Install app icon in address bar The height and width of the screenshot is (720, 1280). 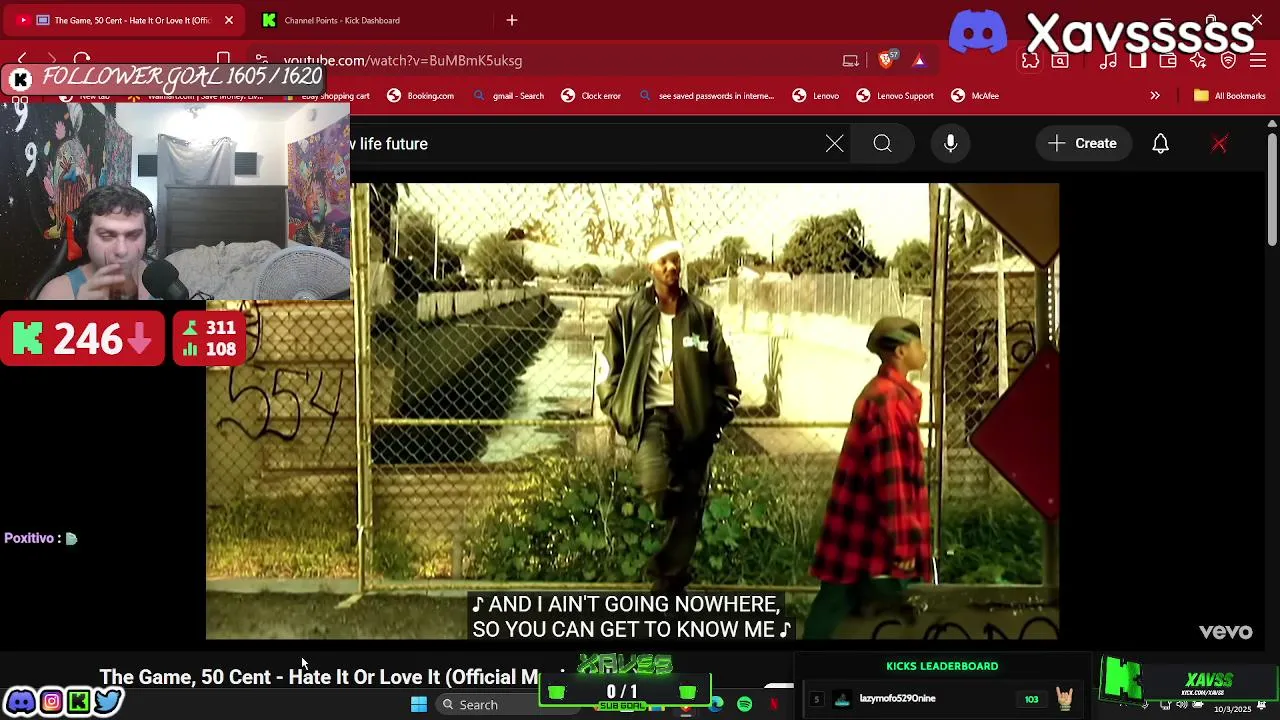[850, 61]
